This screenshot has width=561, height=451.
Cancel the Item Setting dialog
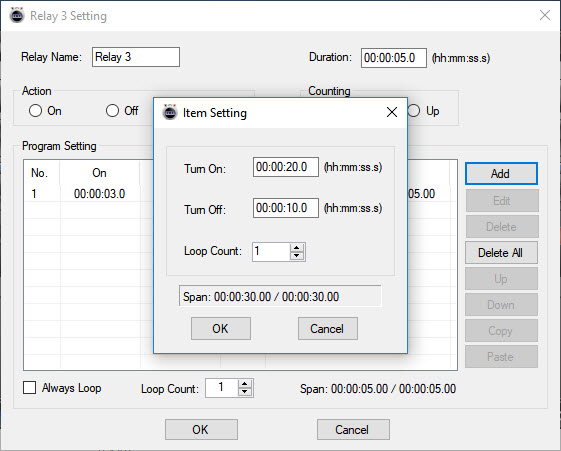coord(327,329)
